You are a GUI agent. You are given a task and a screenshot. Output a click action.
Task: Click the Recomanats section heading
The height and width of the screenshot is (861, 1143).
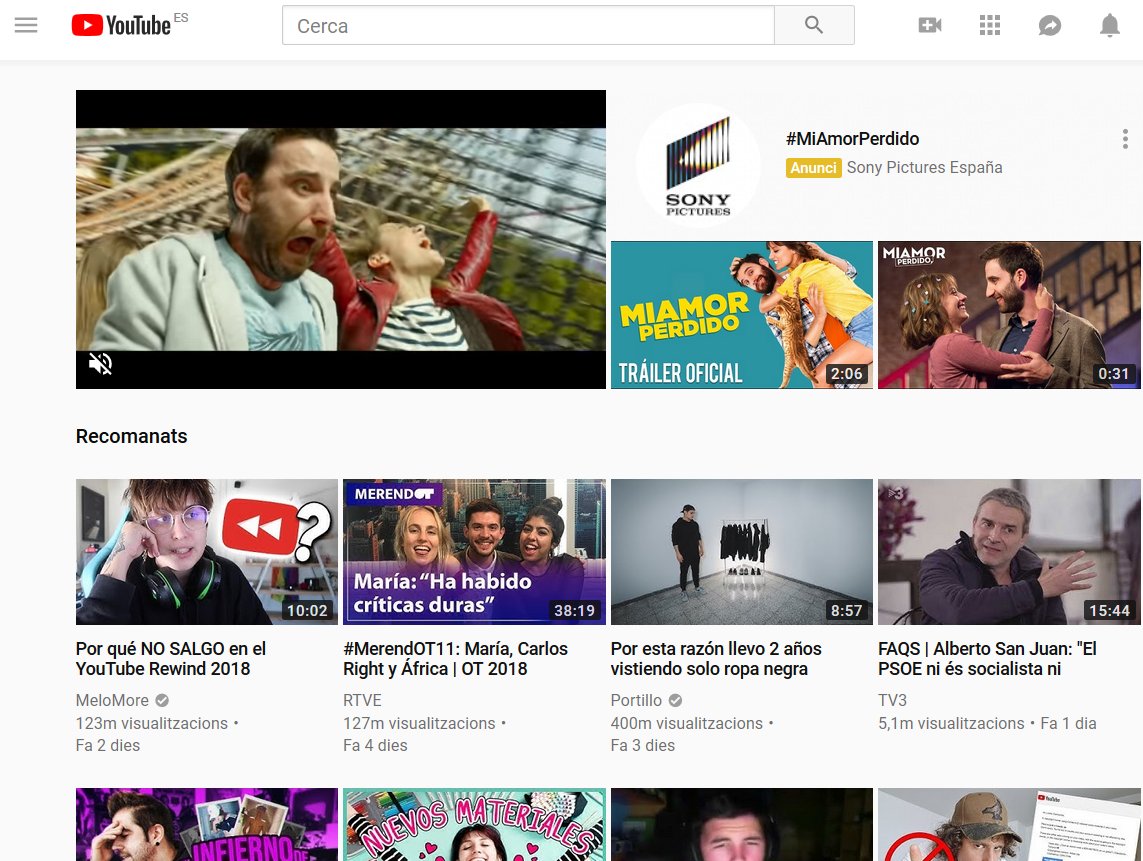pos(131,436)
